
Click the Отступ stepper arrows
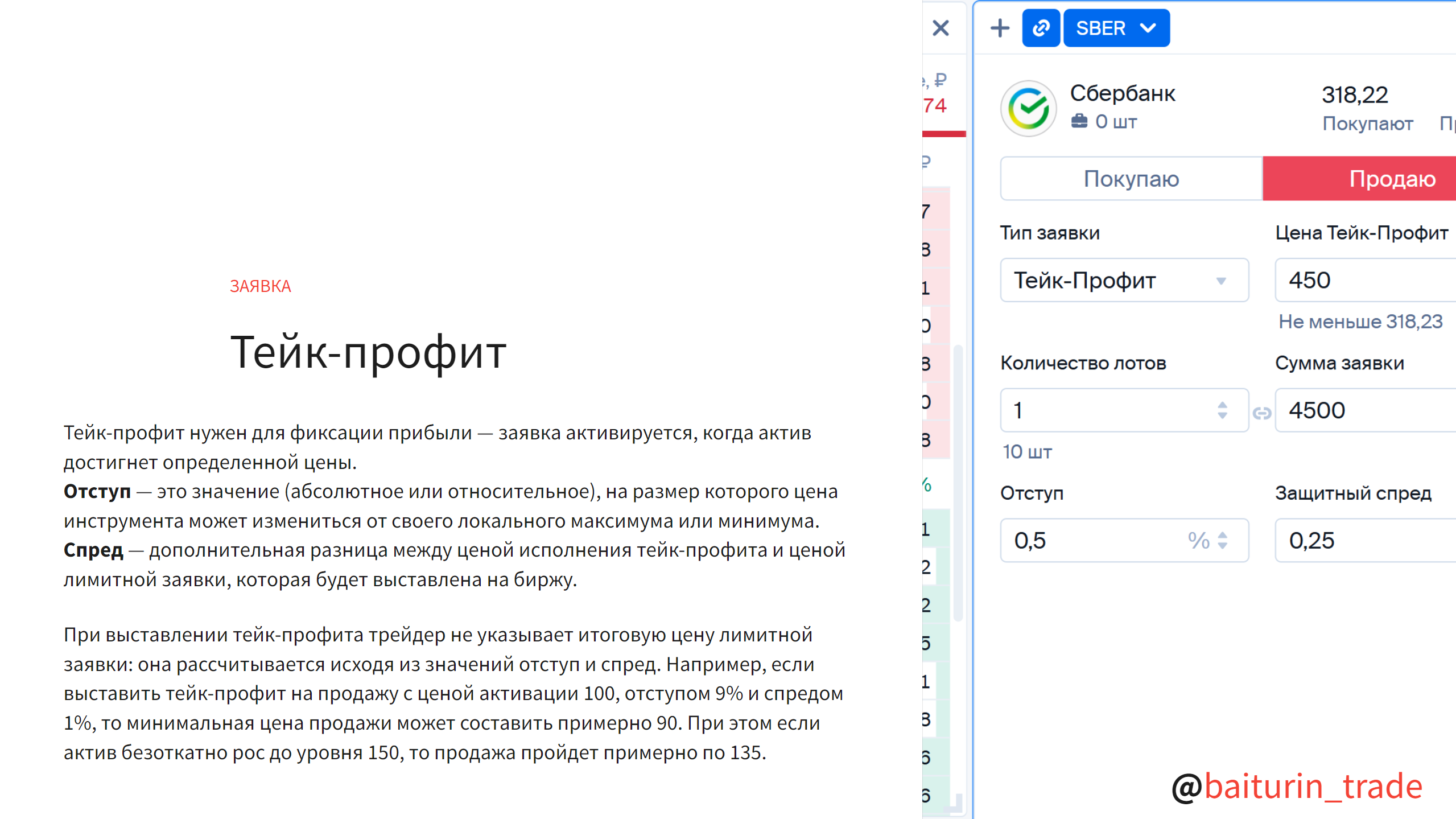pos(1222,540)
